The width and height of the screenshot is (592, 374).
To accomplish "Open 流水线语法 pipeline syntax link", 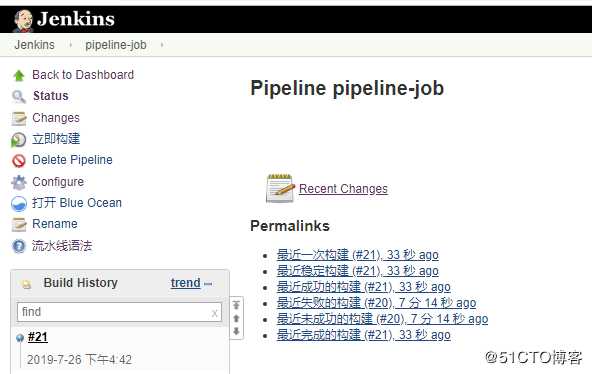I will [62, 246].
